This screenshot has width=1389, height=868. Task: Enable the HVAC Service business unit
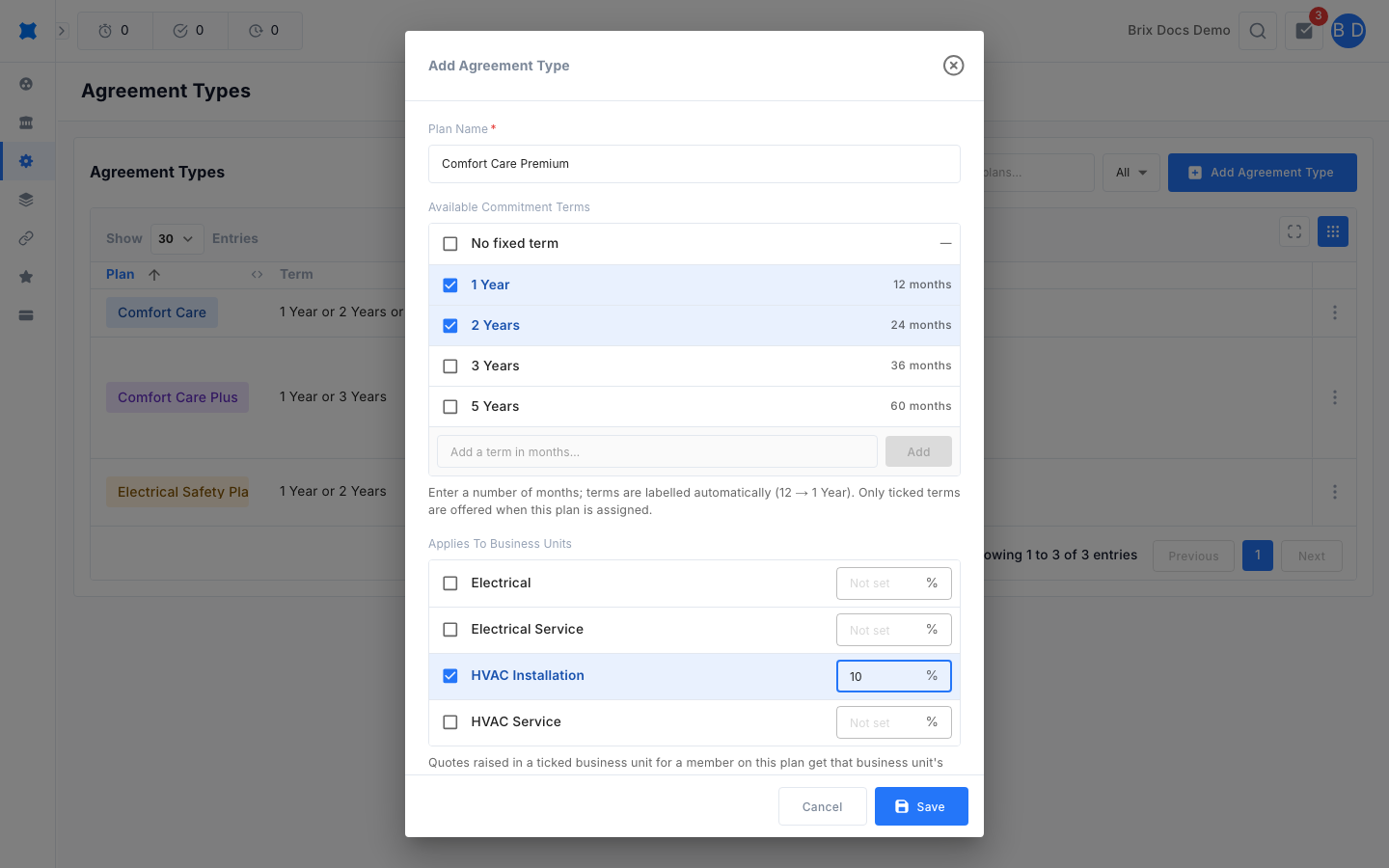450,722
